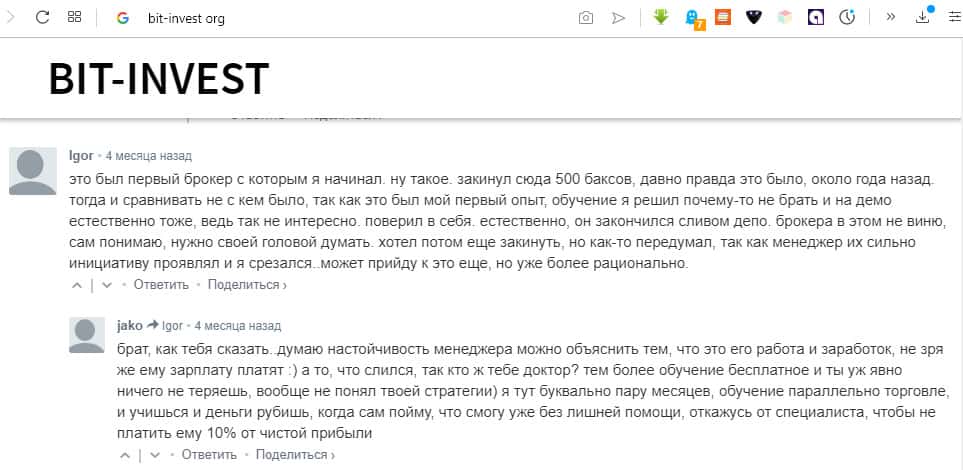Upvote Igor's comment

coord(77,286)
